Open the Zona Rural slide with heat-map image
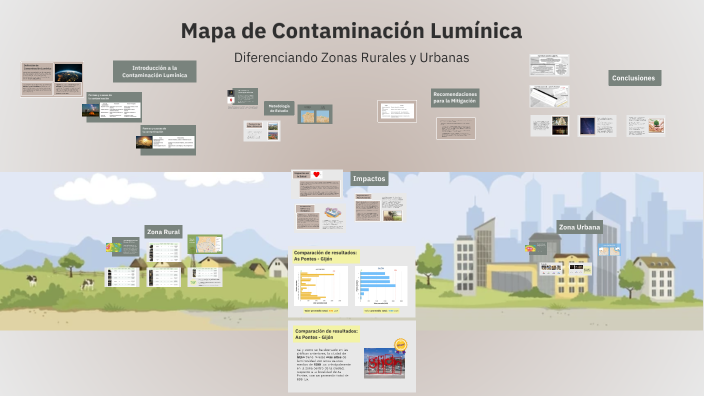The width and height of the screenshot is (704, 396). pyautogui.click(x=123, y=247)
